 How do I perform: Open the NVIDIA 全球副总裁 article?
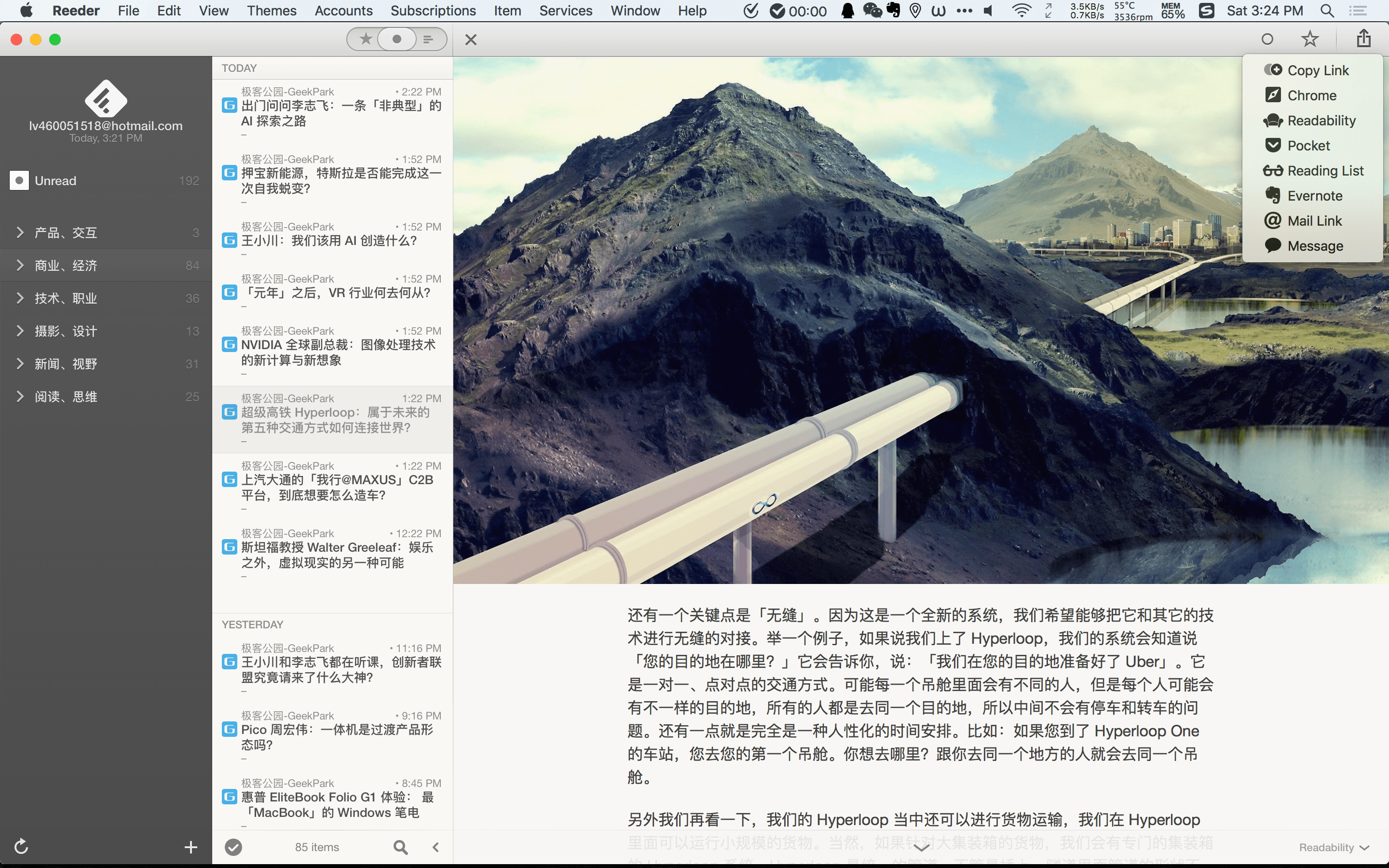[338, 352]
